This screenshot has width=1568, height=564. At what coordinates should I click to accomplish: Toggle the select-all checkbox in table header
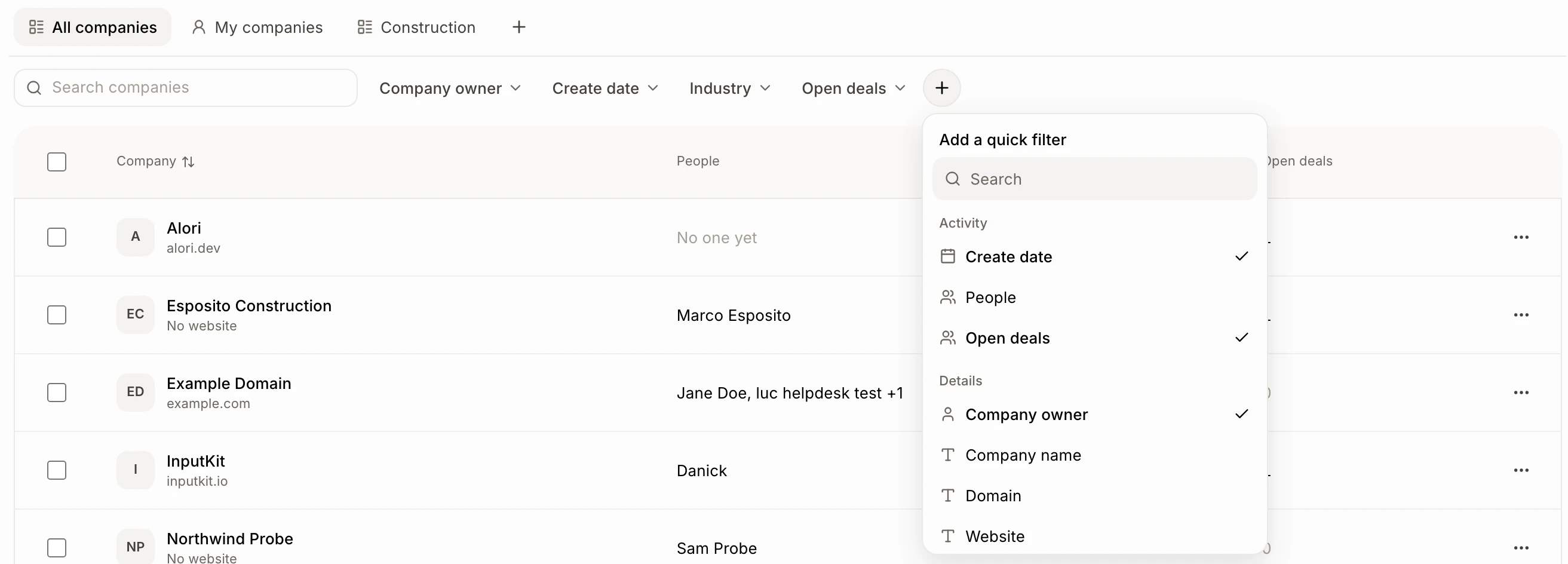coord(57,162)
